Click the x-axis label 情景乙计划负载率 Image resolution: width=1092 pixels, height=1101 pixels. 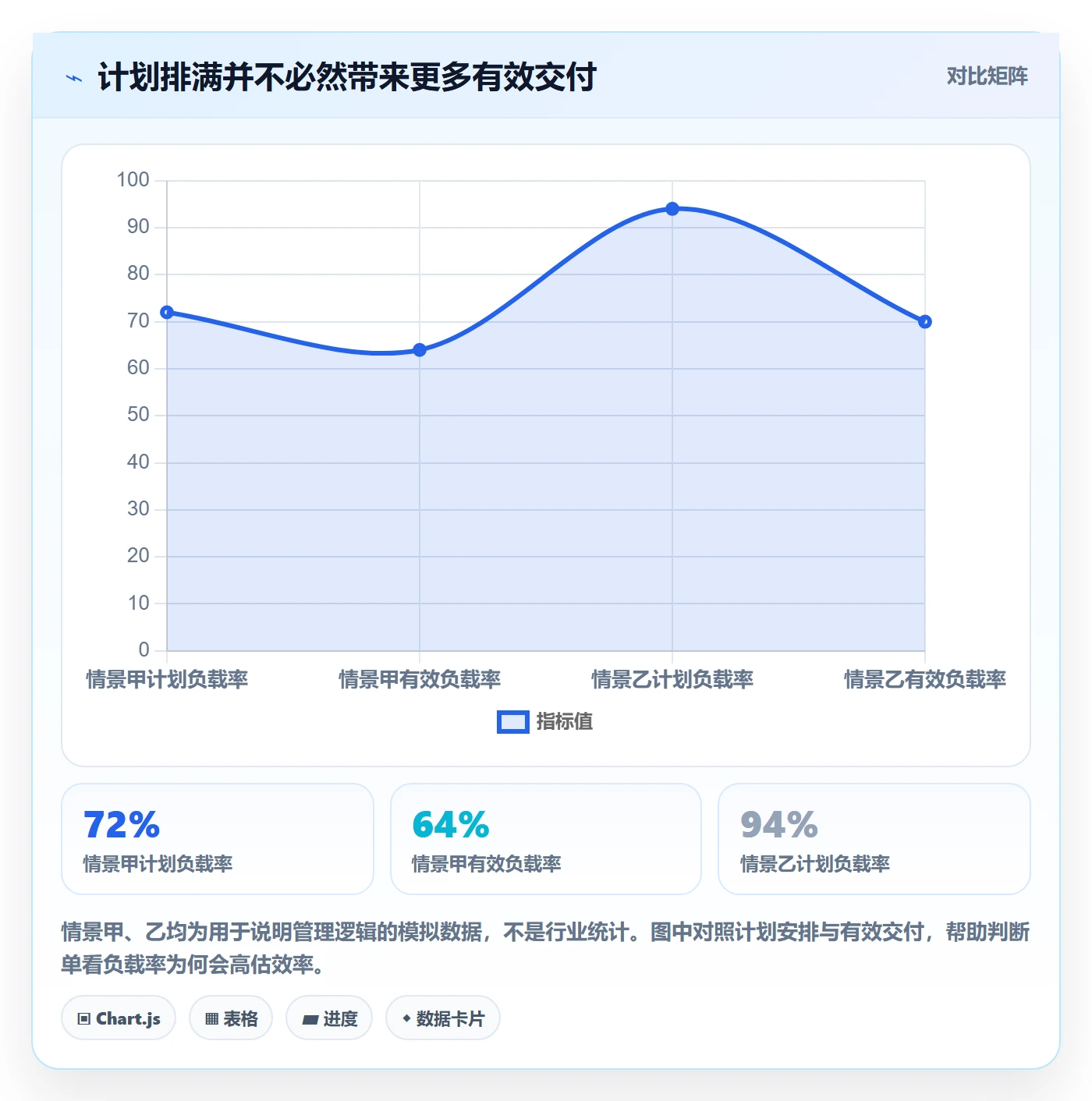[672, 679]
